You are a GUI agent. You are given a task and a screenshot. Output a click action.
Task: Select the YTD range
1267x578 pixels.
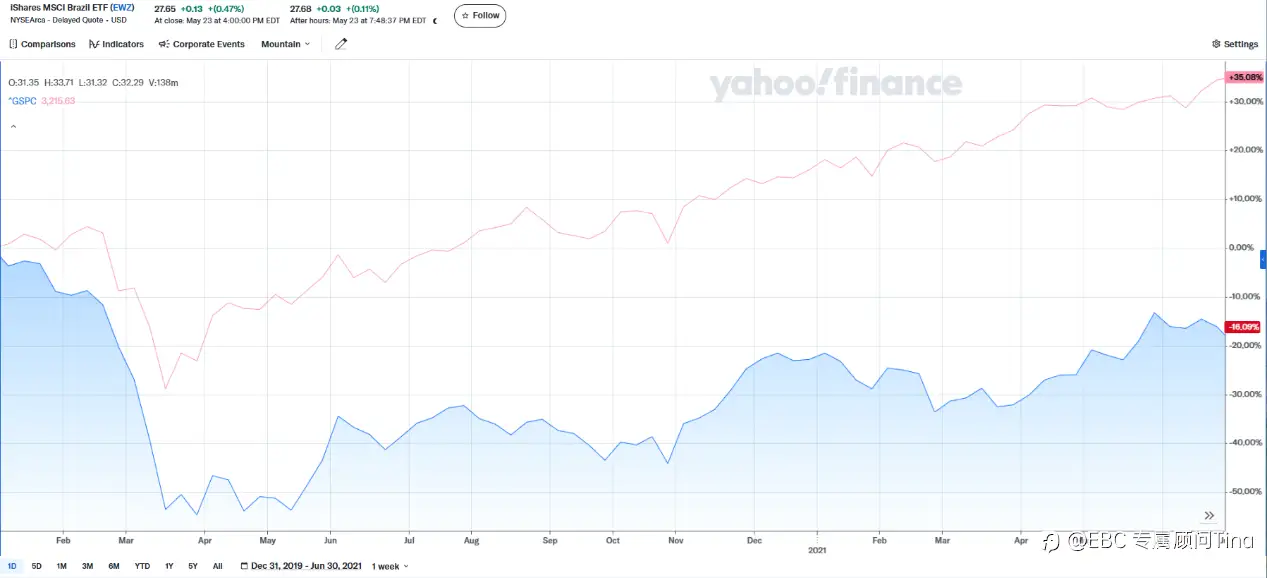142,566
